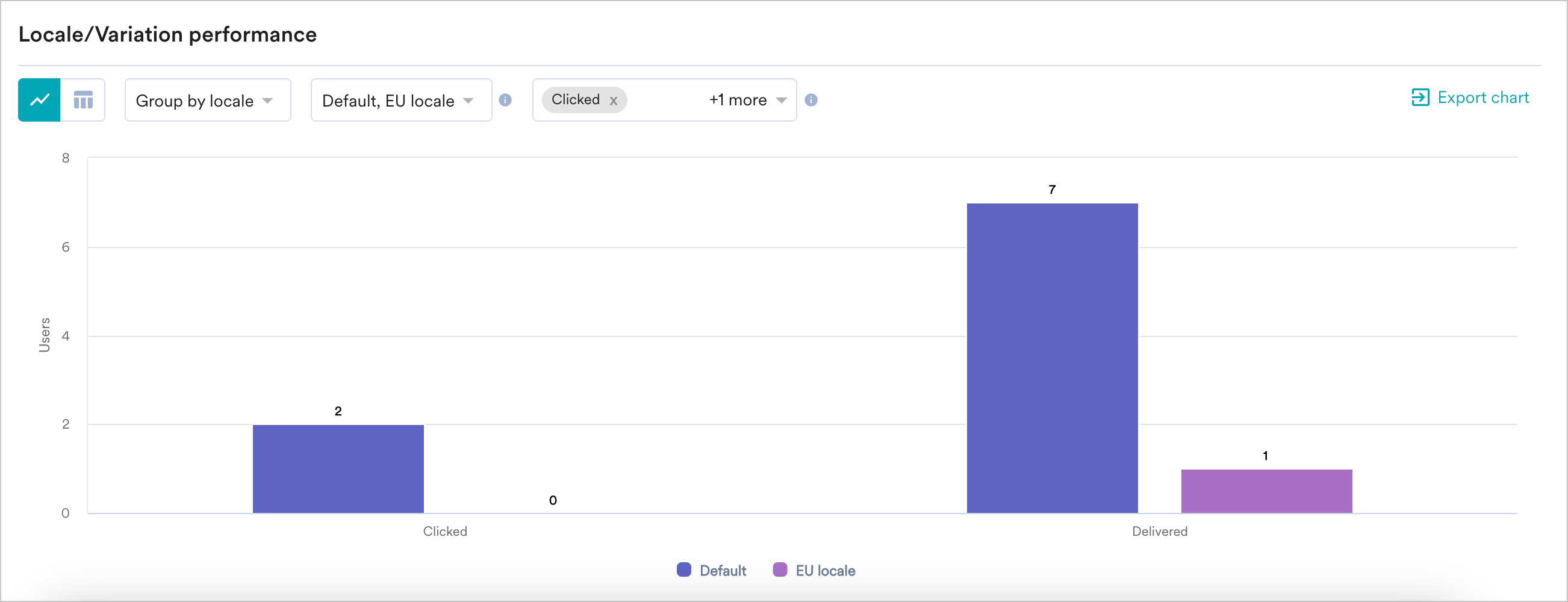Screen dimensions: 1568x602
Task: Toggle EU locale series in legend
Action: click(x=825, y=570)
